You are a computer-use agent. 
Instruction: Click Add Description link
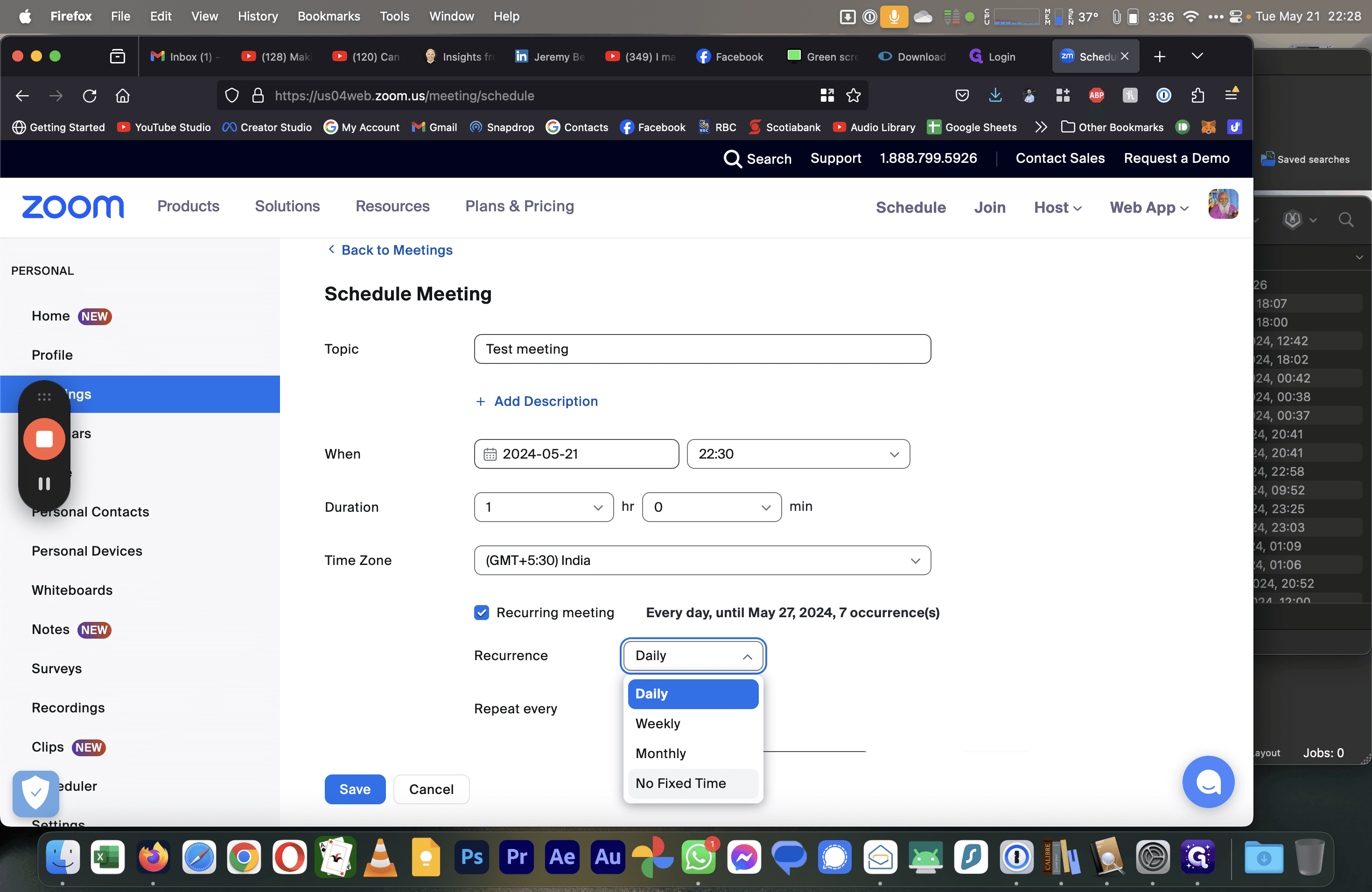(536, 401)
